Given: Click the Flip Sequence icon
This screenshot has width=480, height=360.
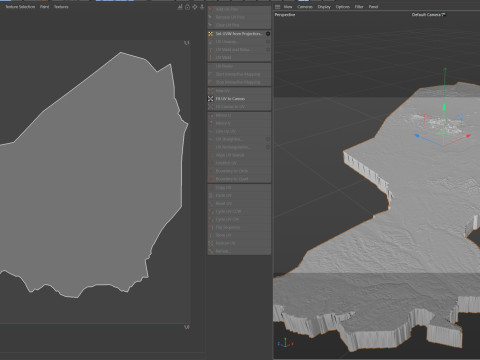Looking at the screenshot, I should [x=210, y=227].
